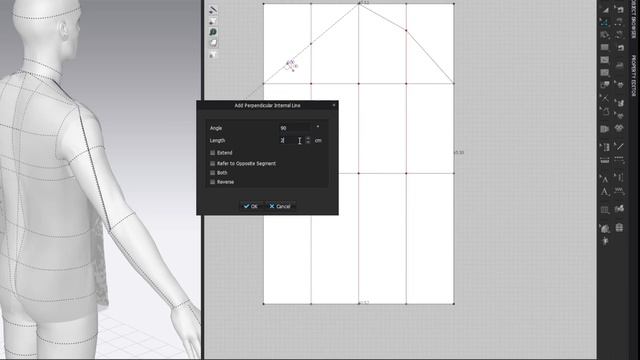The image size is (640, 360).
Task: Select the top apex point of the pattern
Action: tap(359, 4)
